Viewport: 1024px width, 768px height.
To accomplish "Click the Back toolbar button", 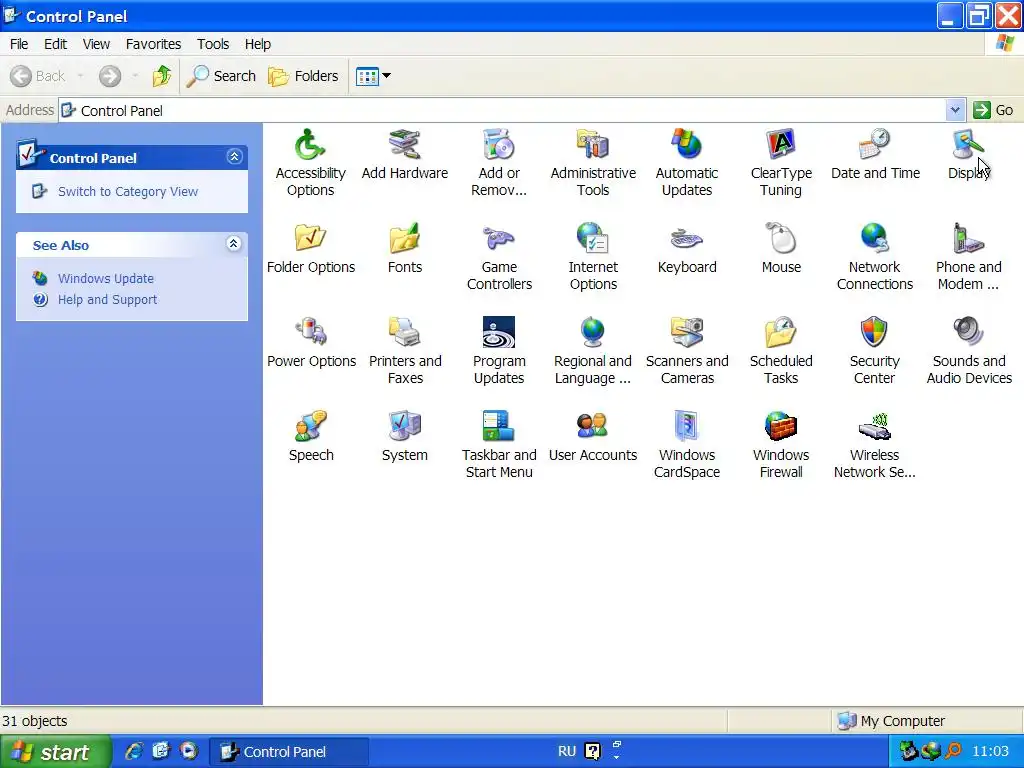I will [x=38, y=76].
